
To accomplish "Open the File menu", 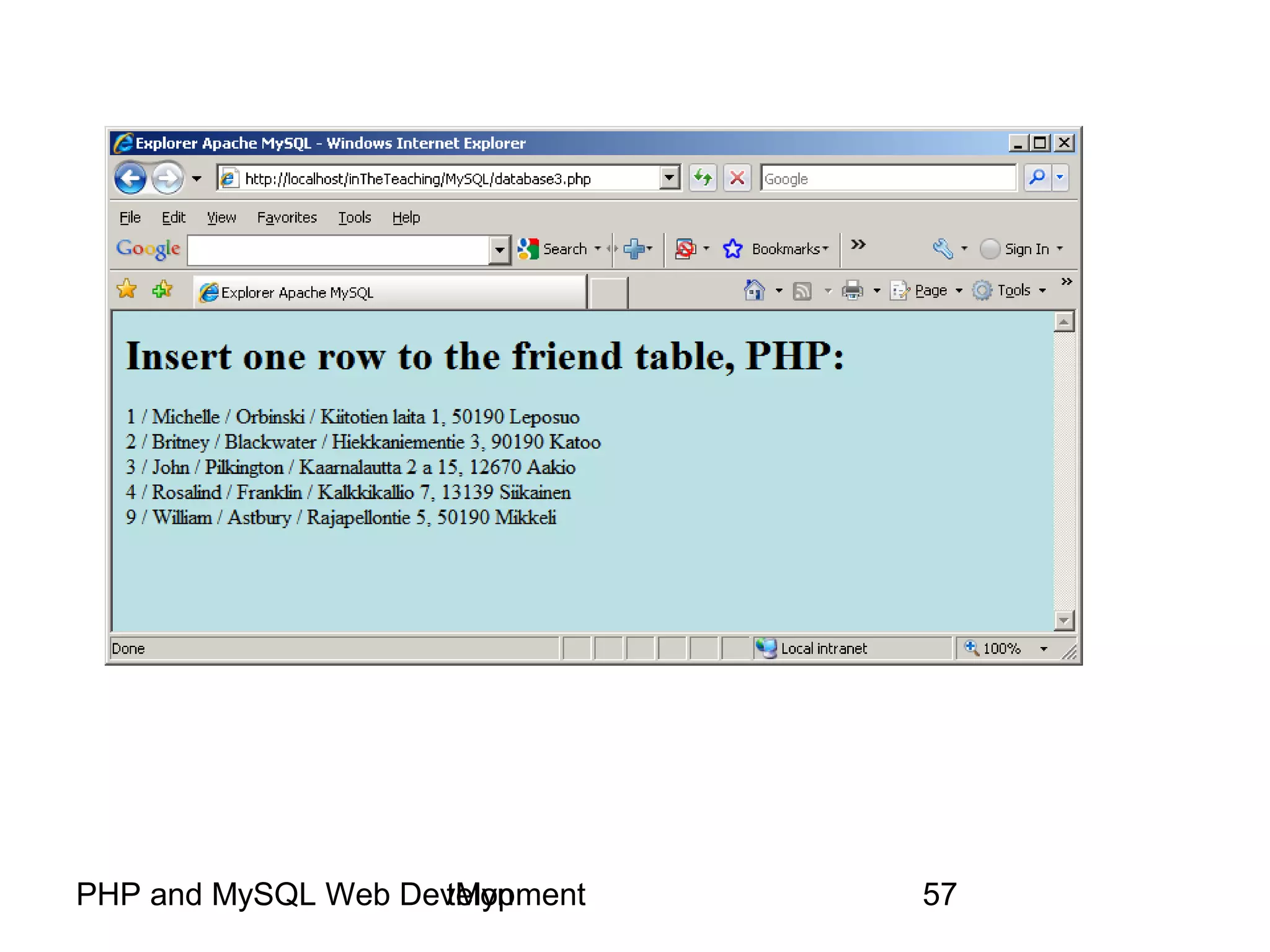I will coord(130,218).
